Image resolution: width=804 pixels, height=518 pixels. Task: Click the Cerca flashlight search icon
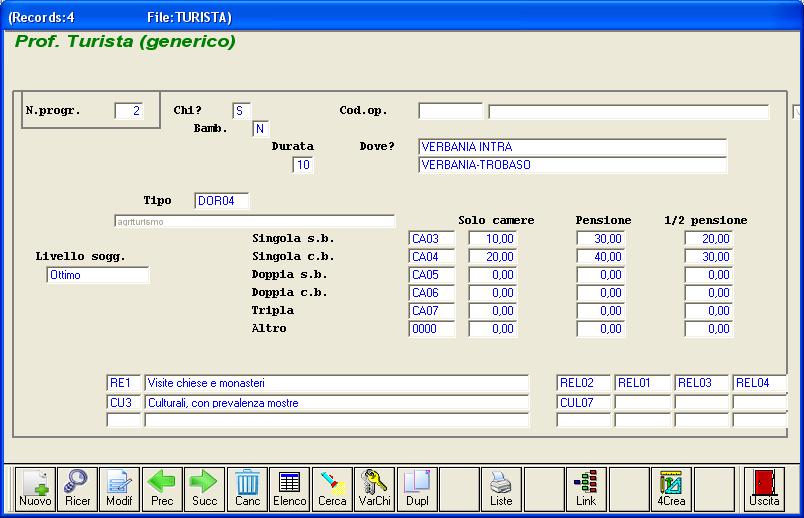pos(332,489)
